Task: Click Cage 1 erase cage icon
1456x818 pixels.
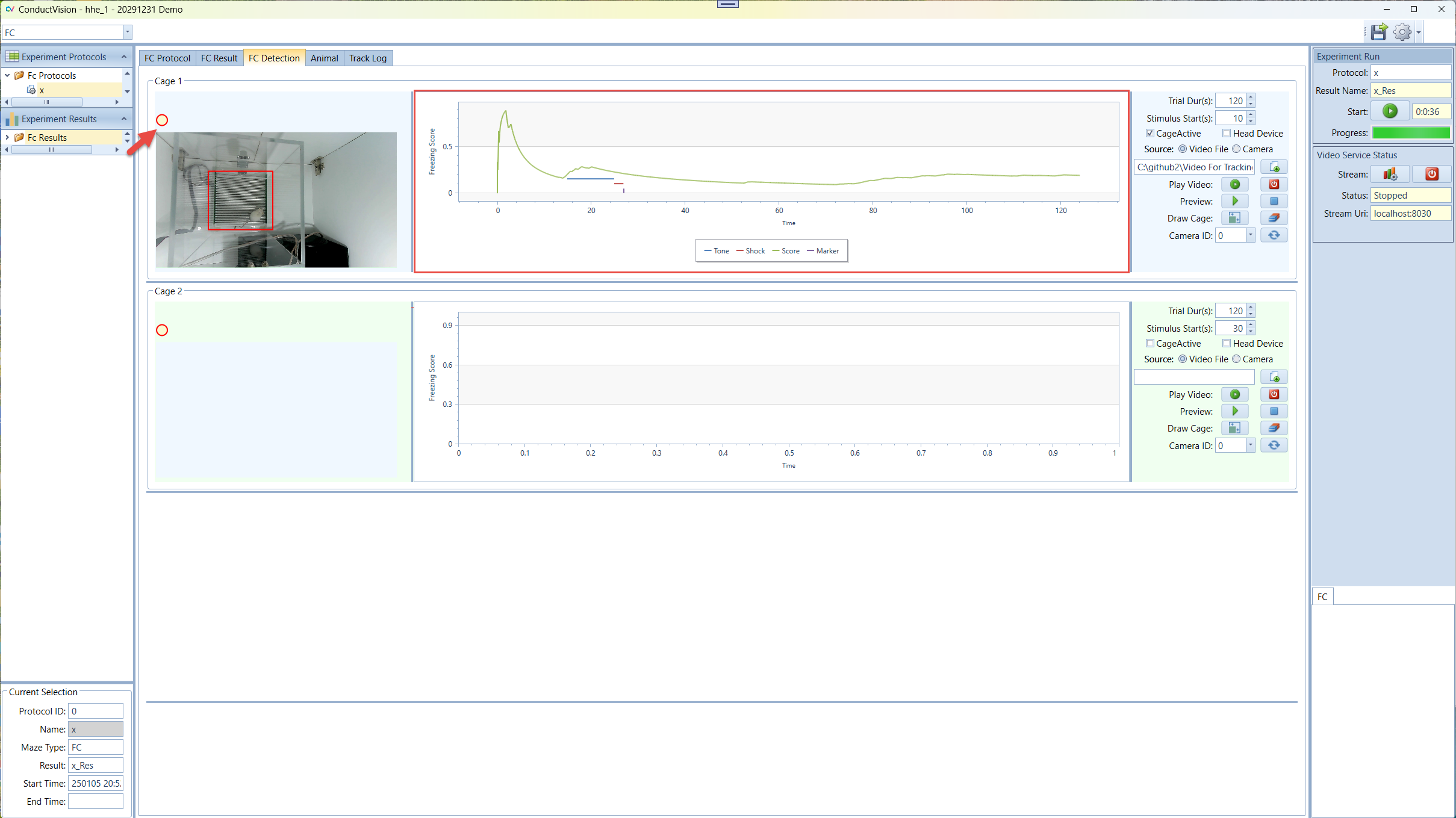Action: point(1274,218)
